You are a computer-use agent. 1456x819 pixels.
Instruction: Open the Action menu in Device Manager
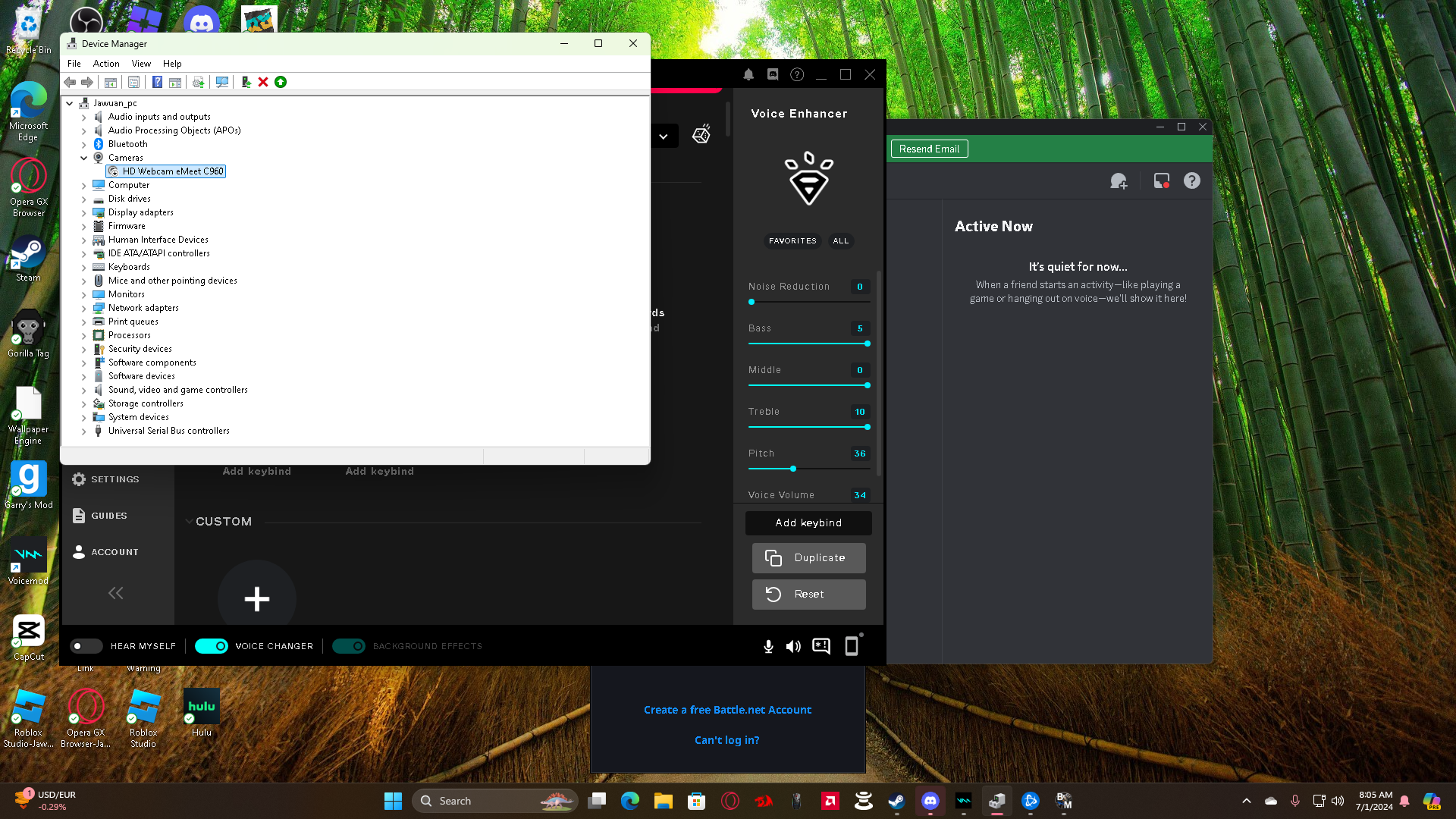point(106,64)
